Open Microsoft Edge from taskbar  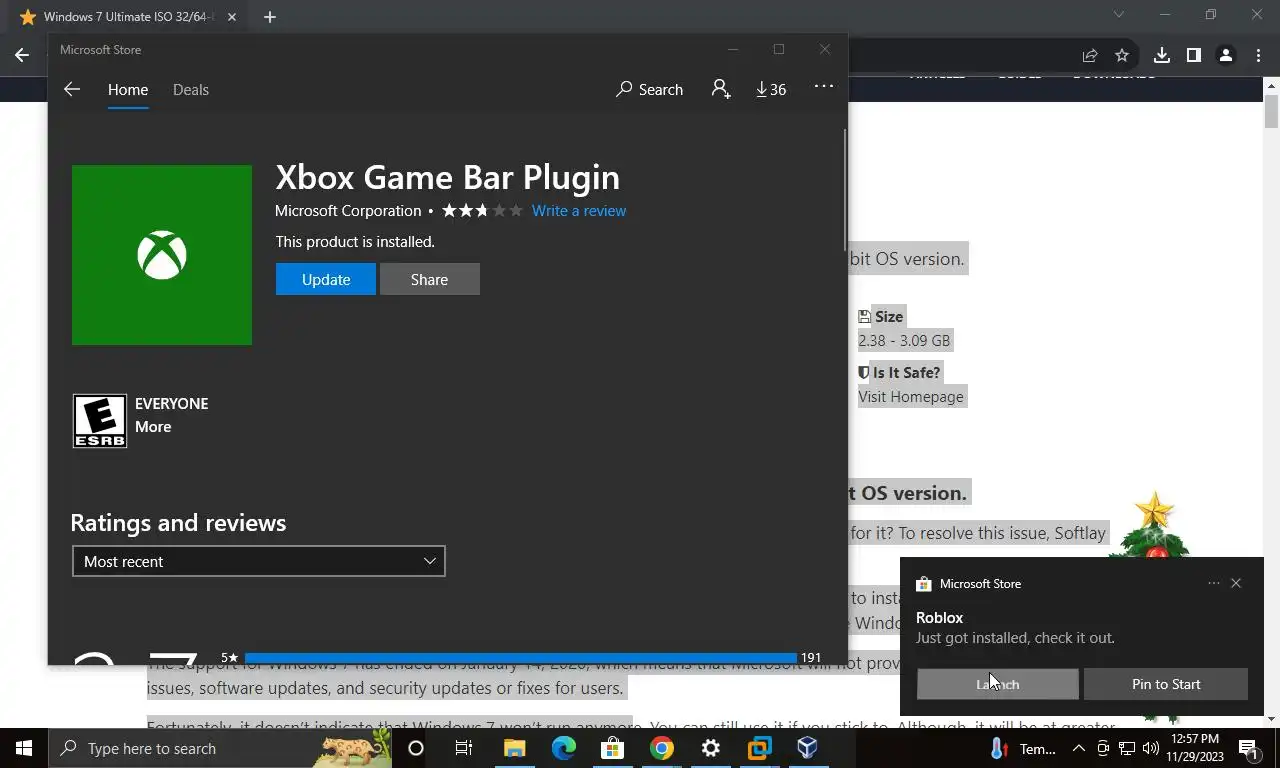(x=564, y=748)
